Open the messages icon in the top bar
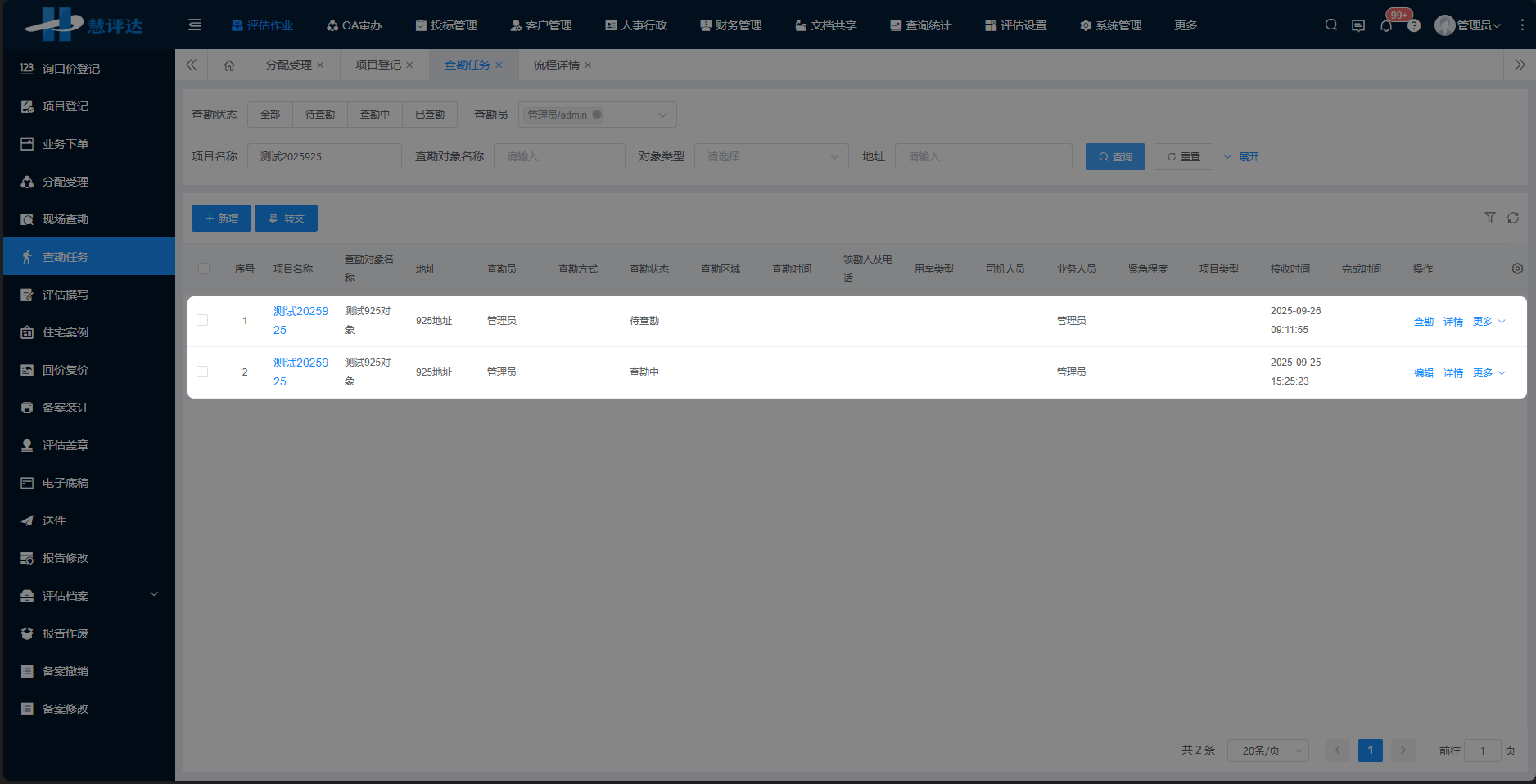 (1358, 25)
